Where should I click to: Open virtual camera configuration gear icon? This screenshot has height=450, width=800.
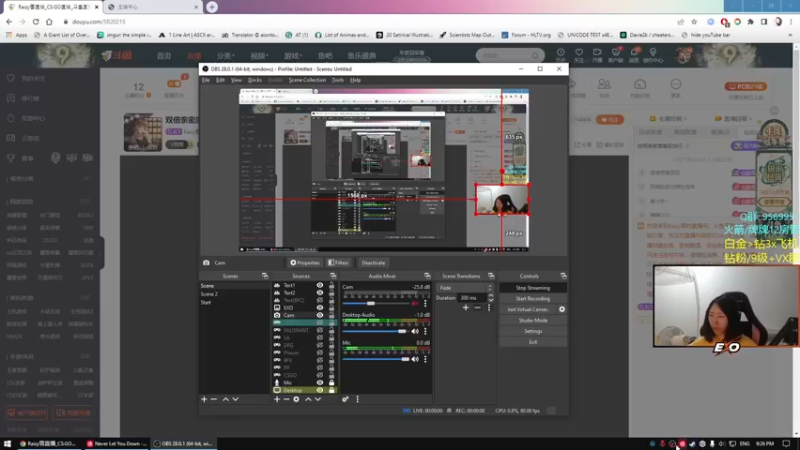(562, 309)
